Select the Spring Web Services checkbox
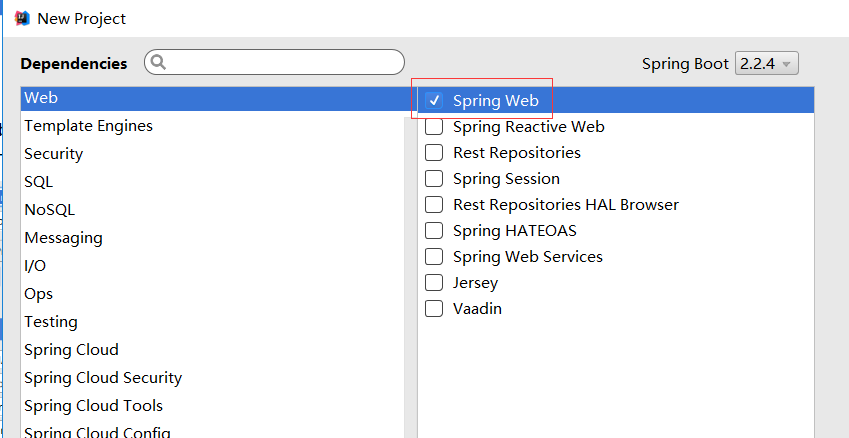 point(434,257)
